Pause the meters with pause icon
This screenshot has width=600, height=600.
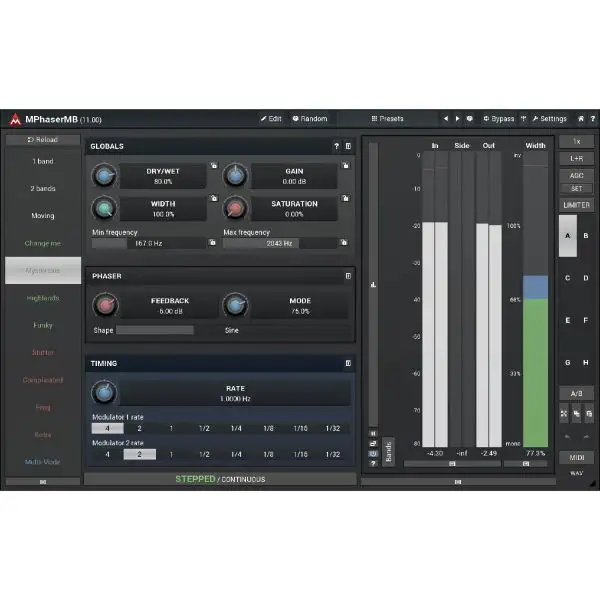pyautogui.click(x=373, y=434)
